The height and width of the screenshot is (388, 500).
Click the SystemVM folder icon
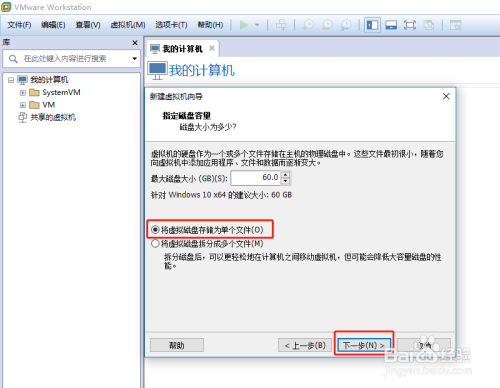pos(34,92)
